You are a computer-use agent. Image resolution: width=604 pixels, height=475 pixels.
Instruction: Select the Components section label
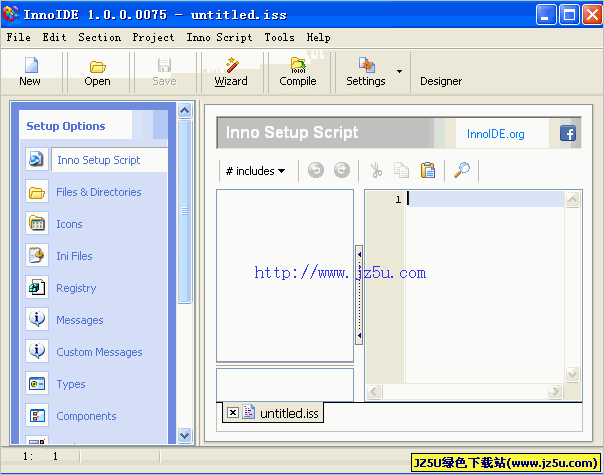pos(86,416)
